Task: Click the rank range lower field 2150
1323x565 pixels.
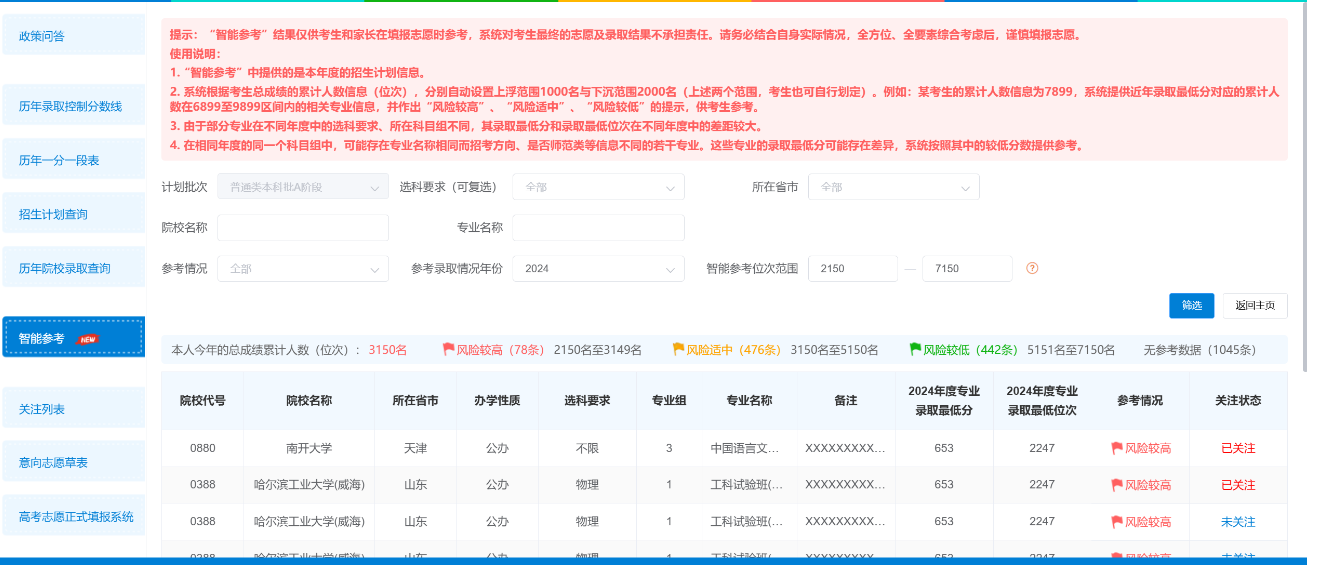Action: [853, 268]
